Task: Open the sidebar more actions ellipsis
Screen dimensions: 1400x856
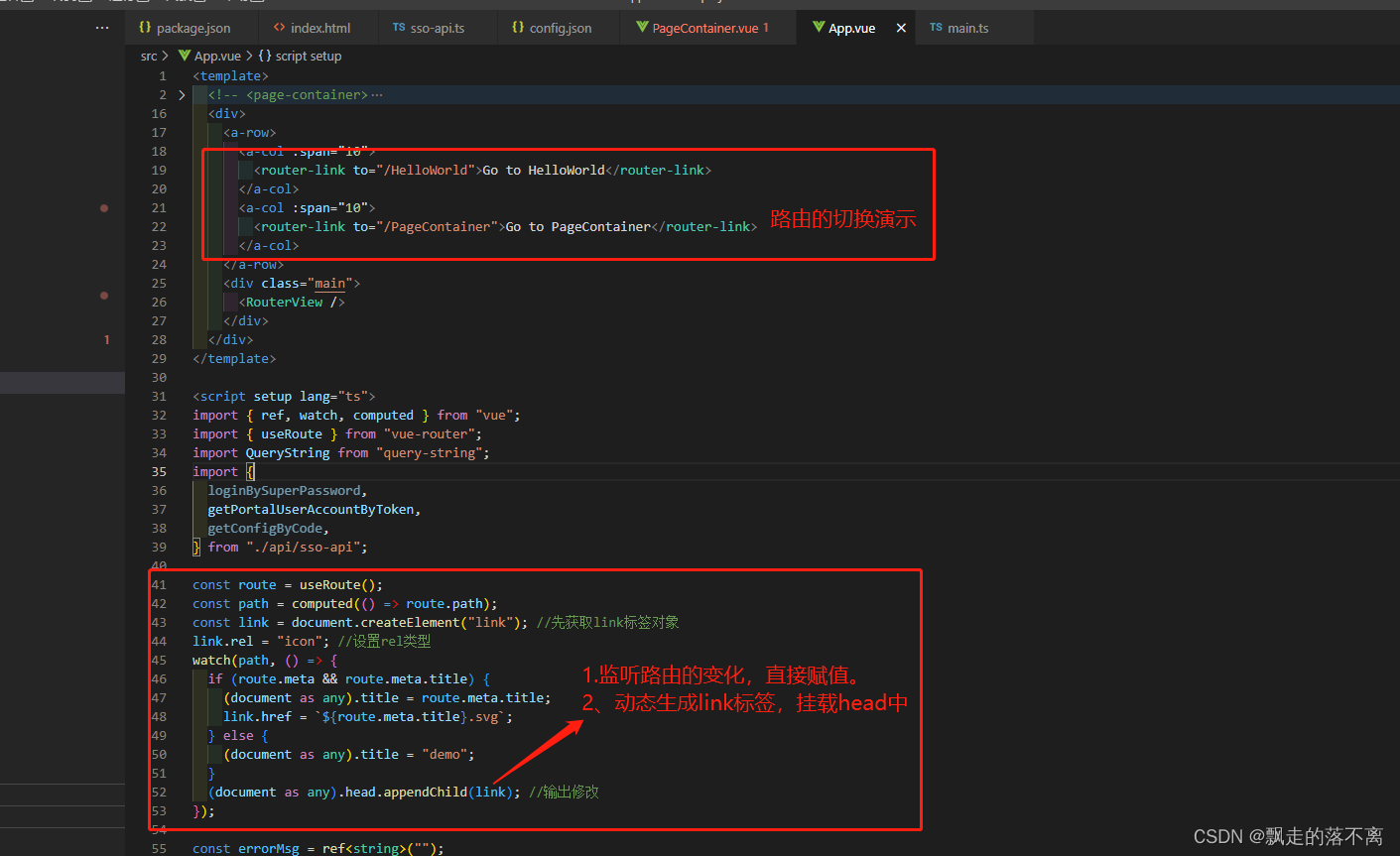Action: [102, 28]
